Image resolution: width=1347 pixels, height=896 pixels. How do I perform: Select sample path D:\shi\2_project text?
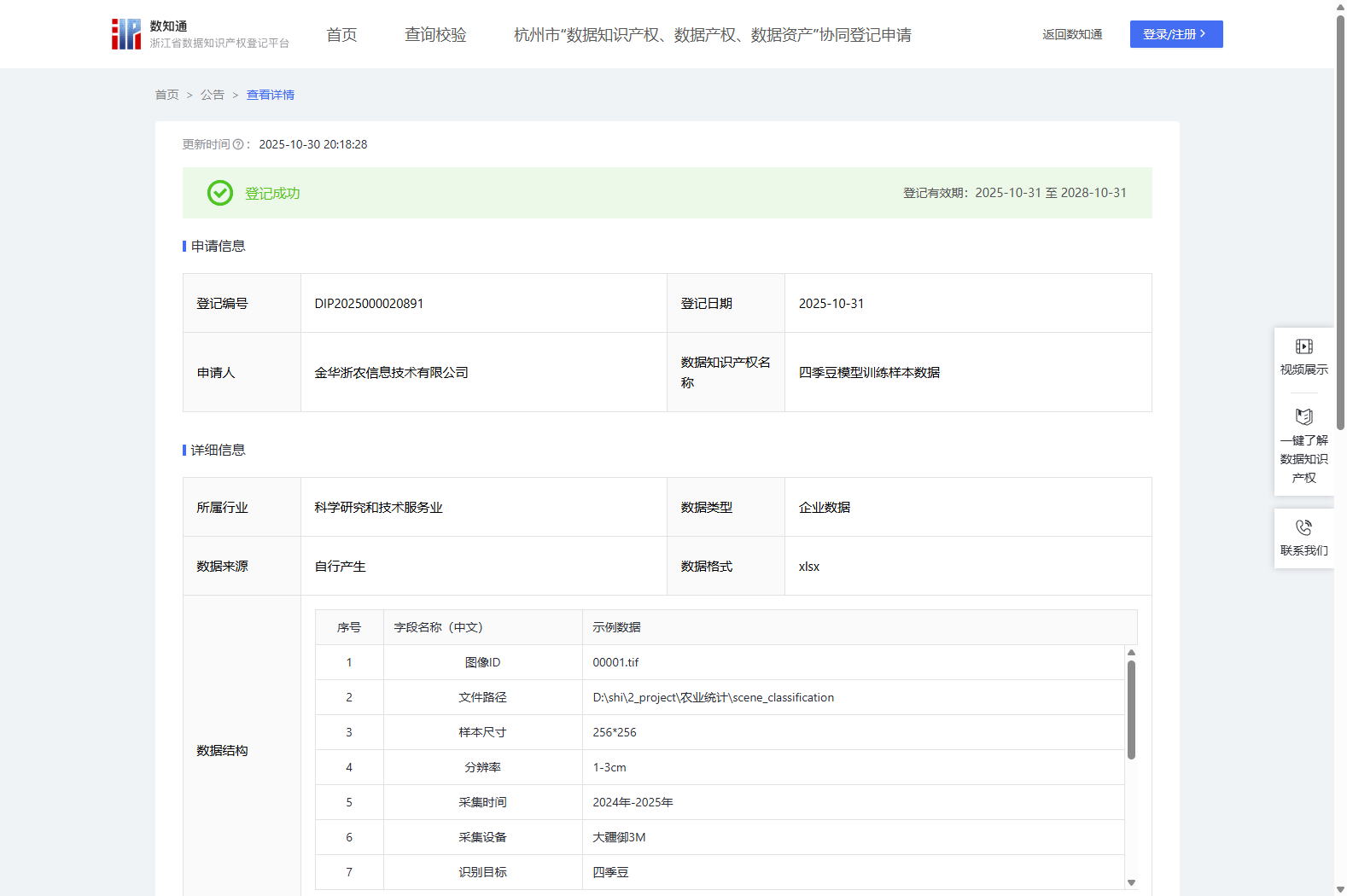click(713, 697)
